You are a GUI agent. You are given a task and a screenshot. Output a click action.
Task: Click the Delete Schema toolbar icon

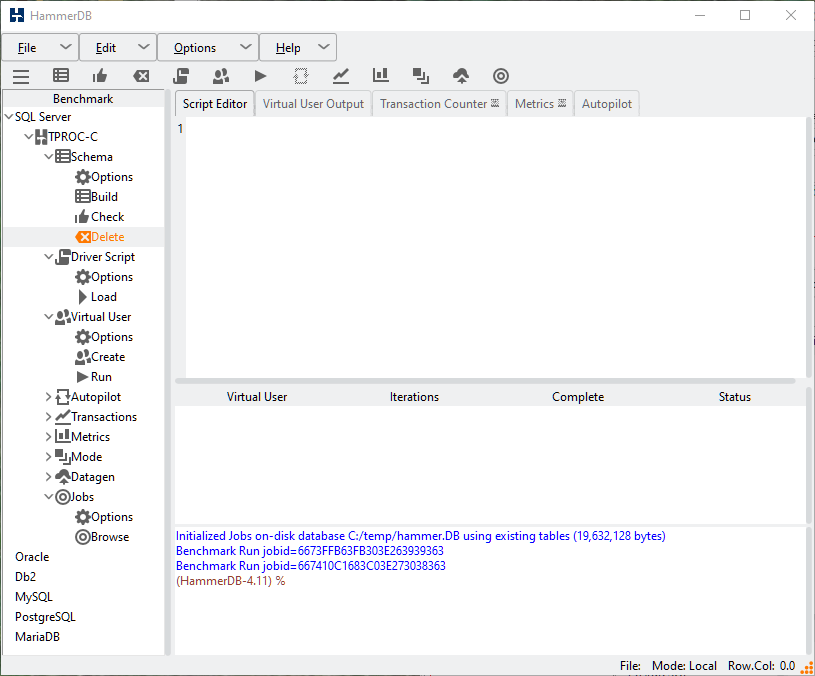[x=141, y=76]
